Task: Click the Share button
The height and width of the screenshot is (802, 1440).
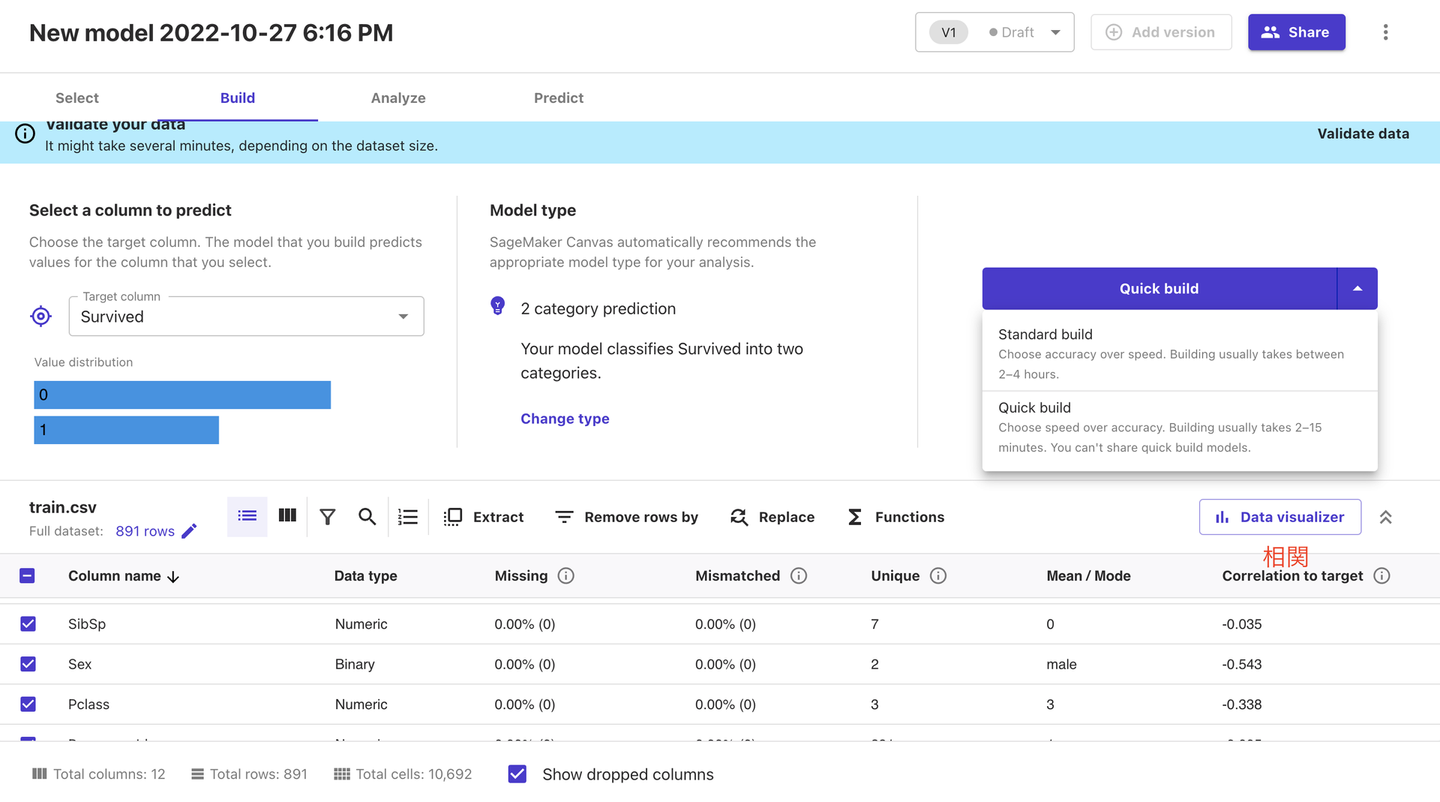Action: [1295, 32]
